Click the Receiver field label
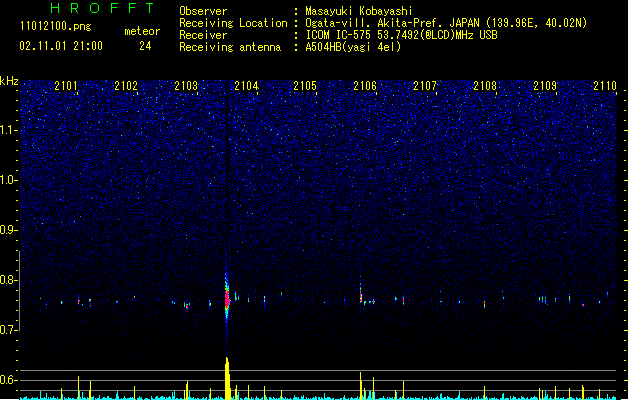 [203, 35]
